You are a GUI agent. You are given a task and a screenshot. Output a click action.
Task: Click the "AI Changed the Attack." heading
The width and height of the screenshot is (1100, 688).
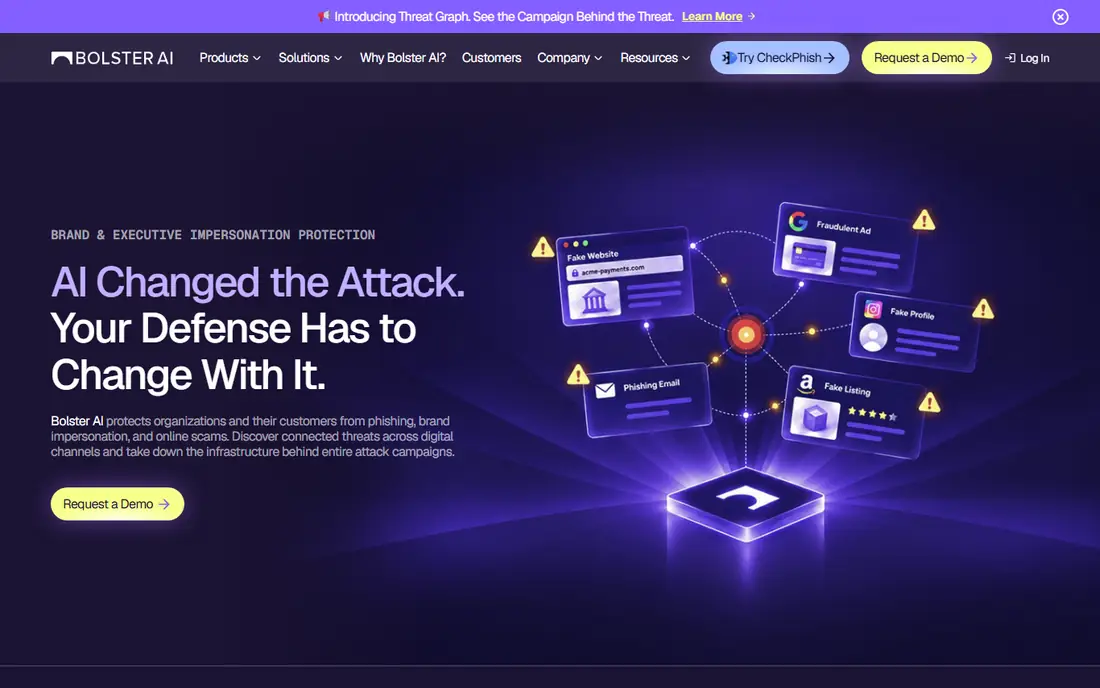(x=257, y=282)
